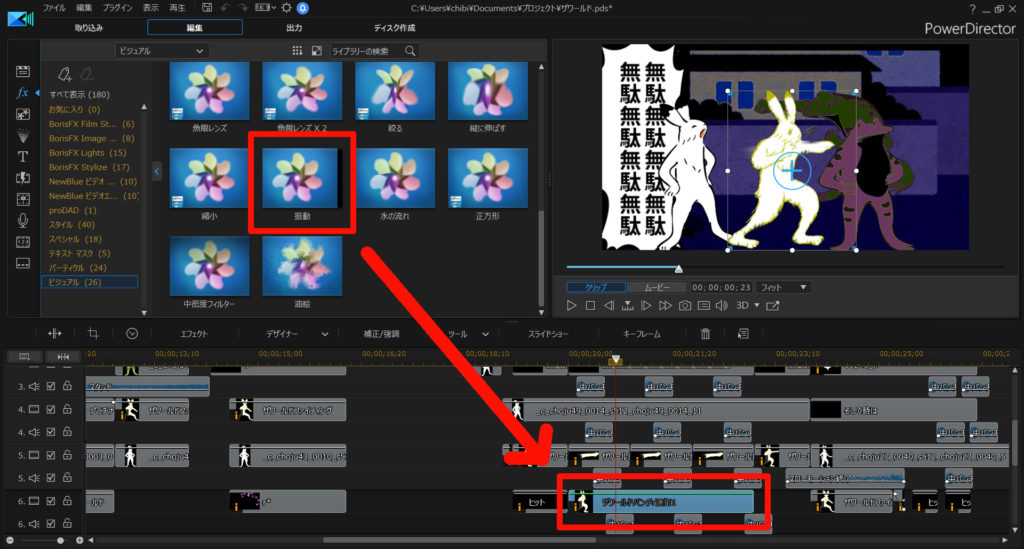
Task: Open the library menu grid icon
Action: pyautogui.click(x=297, y=50)
